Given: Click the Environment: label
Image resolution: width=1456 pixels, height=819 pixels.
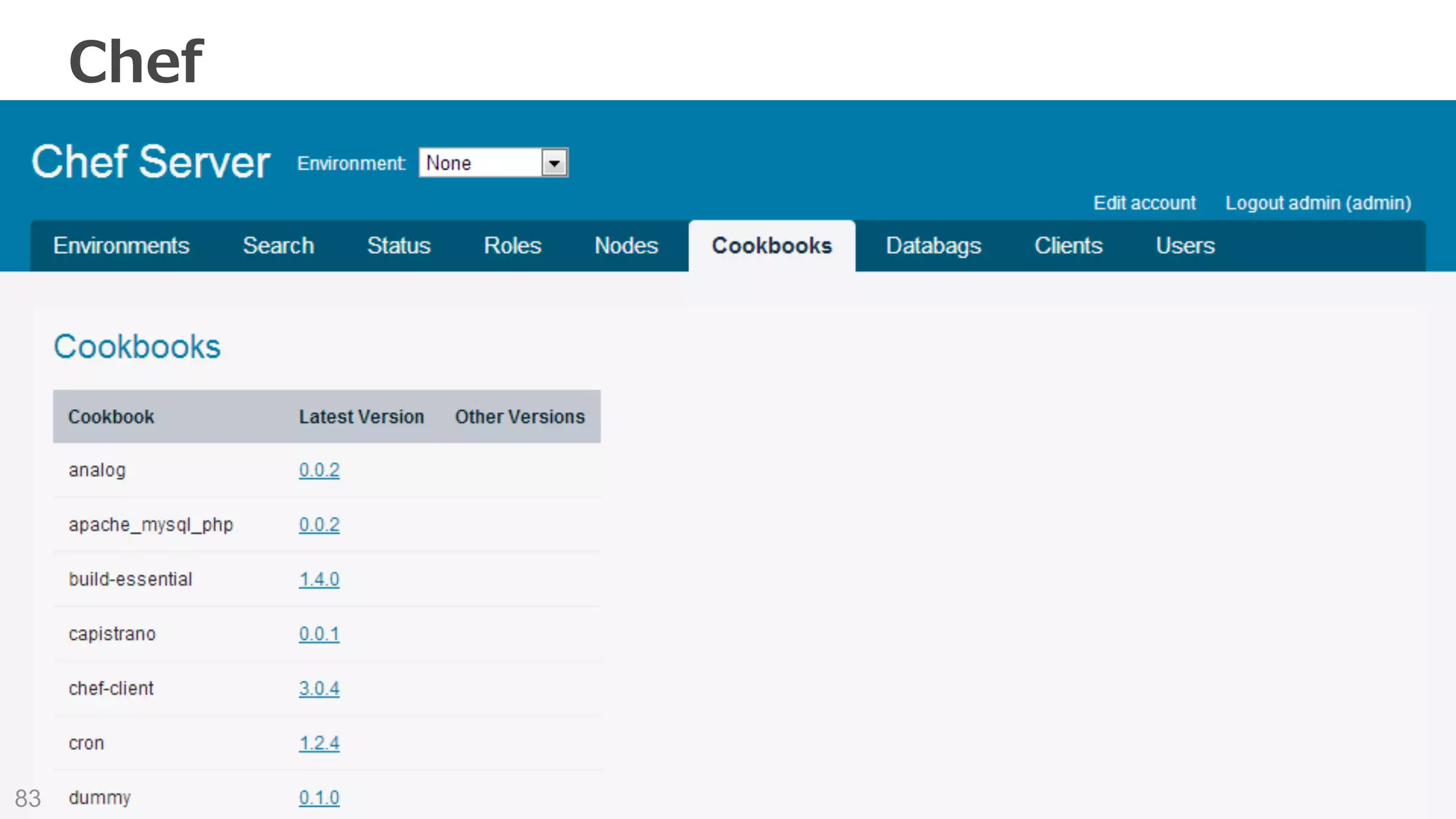Looking at the screenshot, I should (351, 164).
